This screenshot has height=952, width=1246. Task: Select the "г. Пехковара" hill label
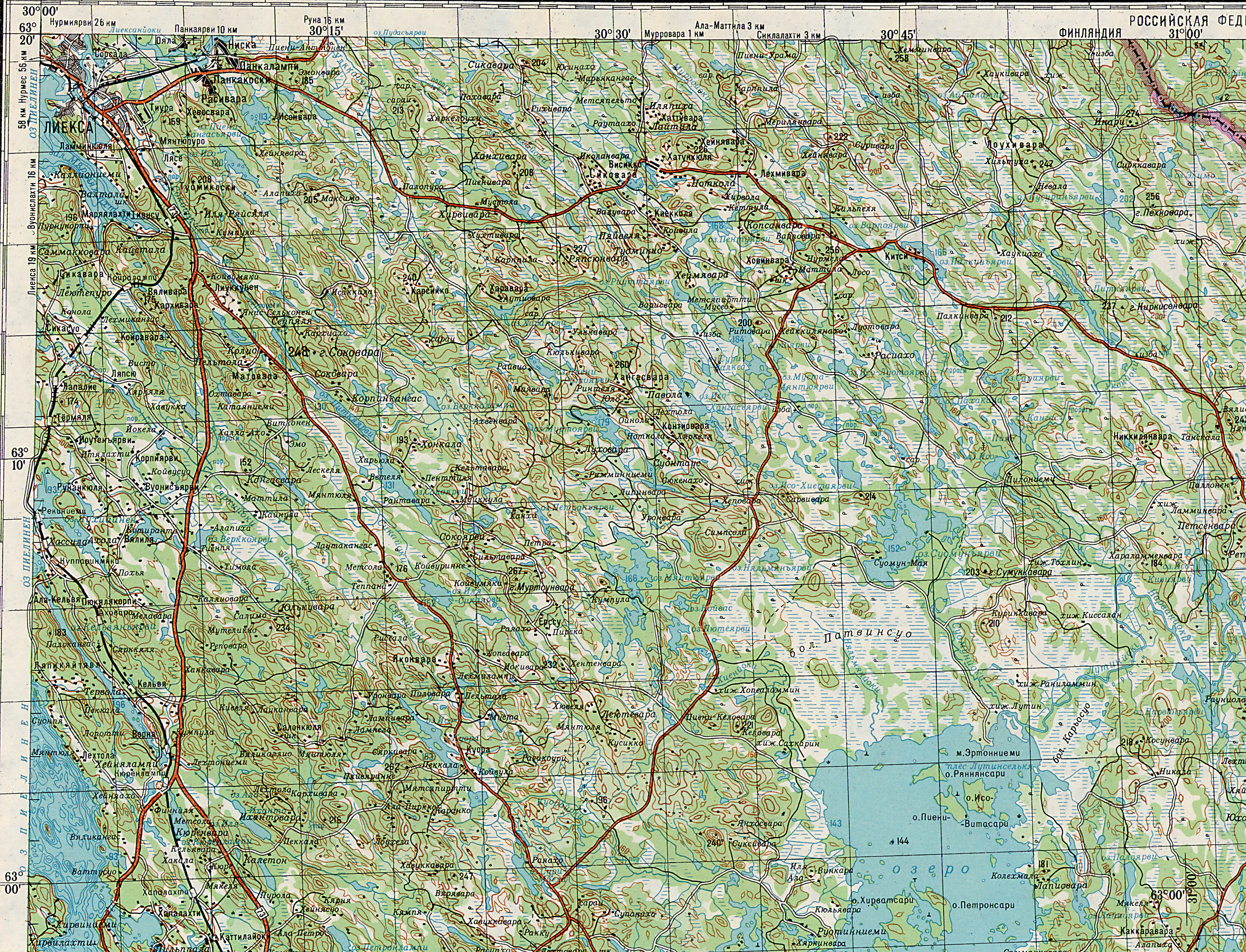[1163, 213]
